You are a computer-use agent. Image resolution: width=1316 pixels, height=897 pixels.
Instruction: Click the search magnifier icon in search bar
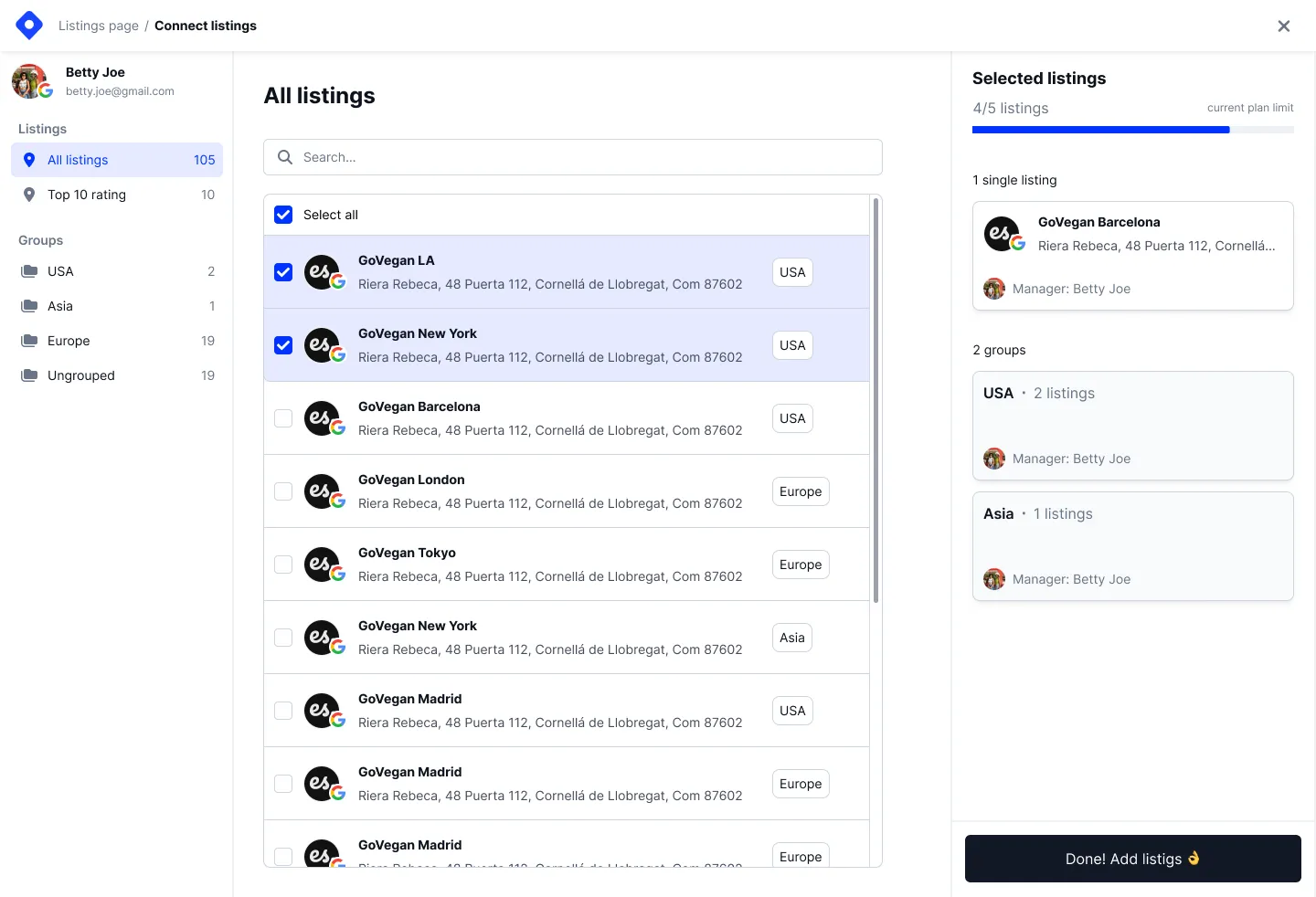[x=284, y=157]
